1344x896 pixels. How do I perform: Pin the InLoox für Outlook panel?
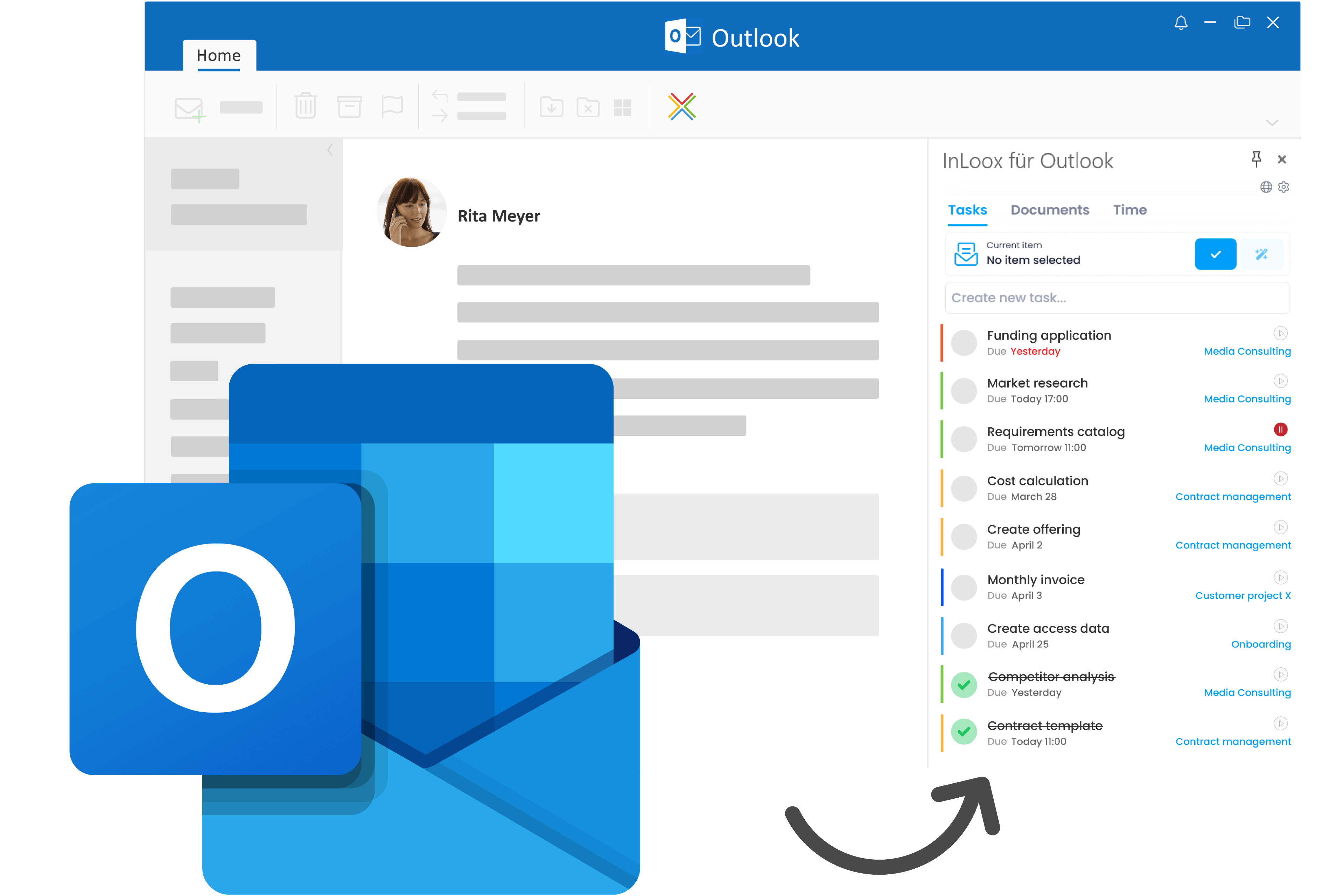click(1256, 159)
